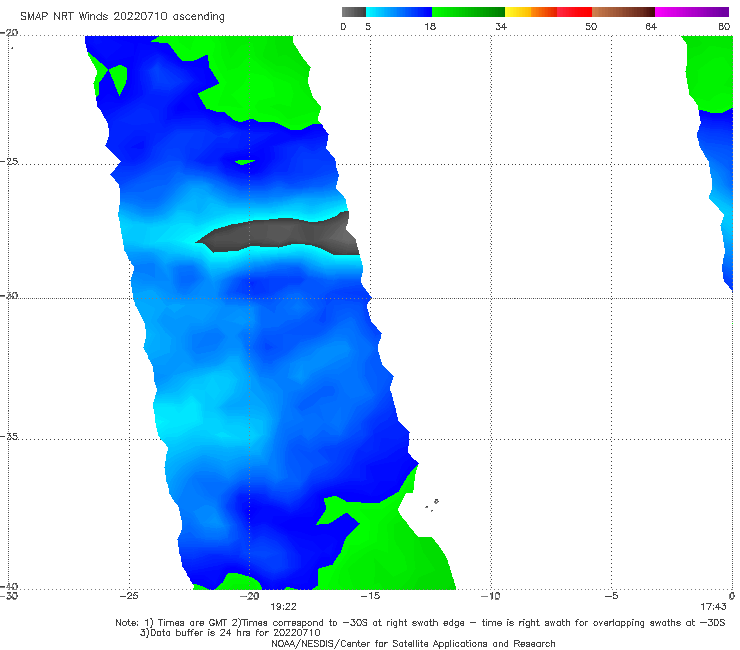Click the latitude axis label '-25'
This screenshot has height=650, width=740.
tap(9, 161)
